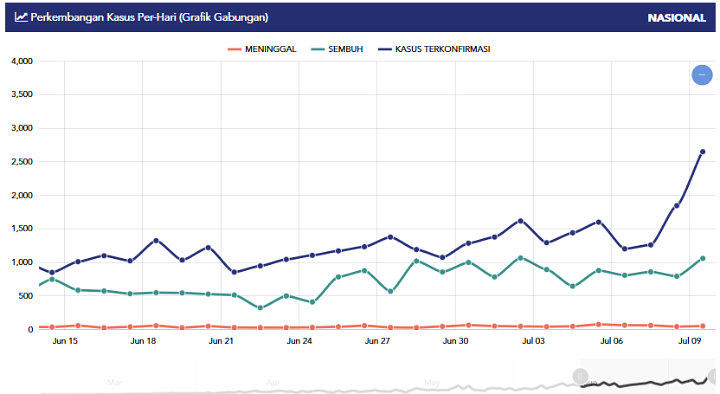Click the '1,500' y-axis label

pos(22,228)
